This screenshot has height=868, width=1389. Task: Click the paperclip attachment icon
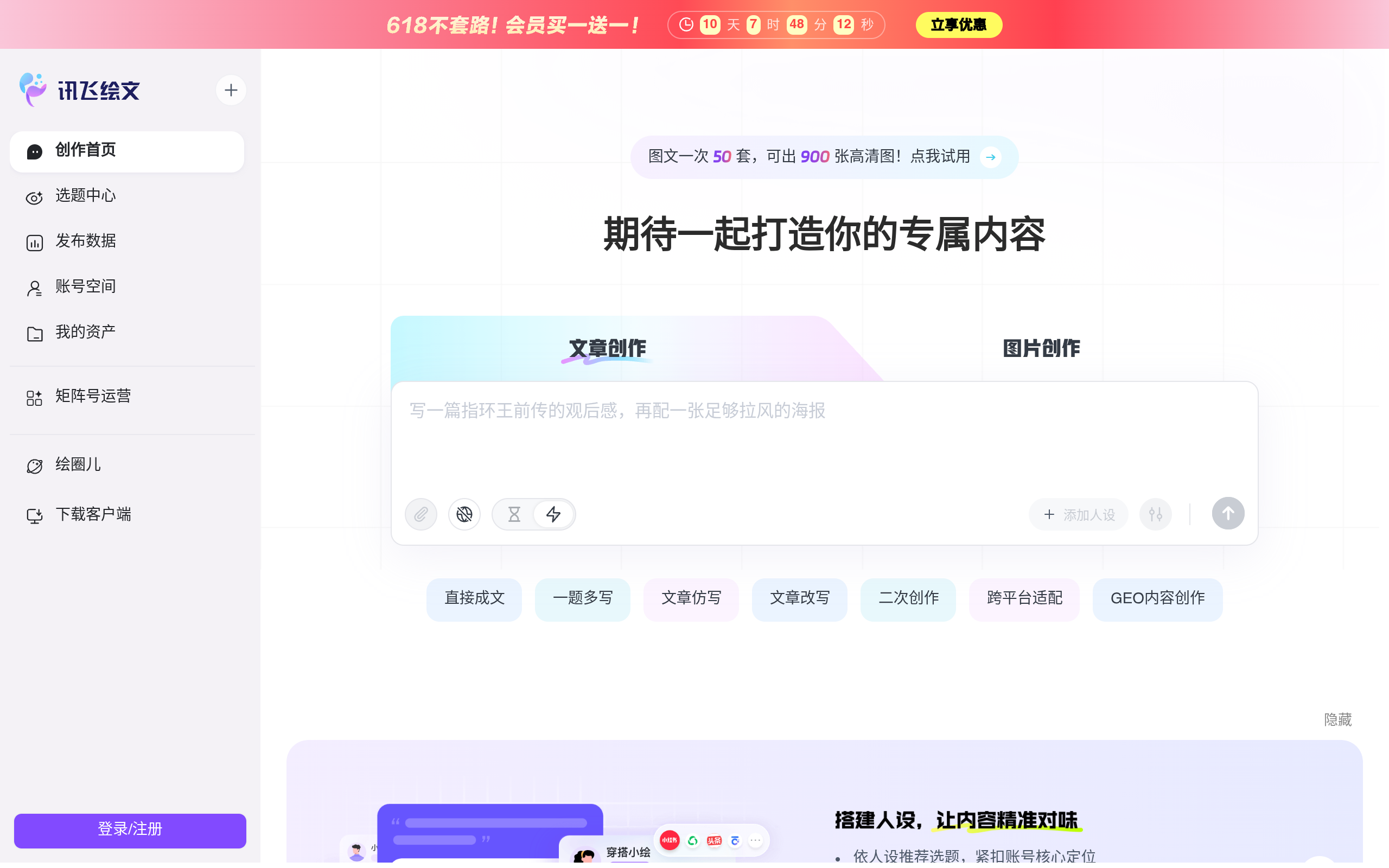click(420, 514)
